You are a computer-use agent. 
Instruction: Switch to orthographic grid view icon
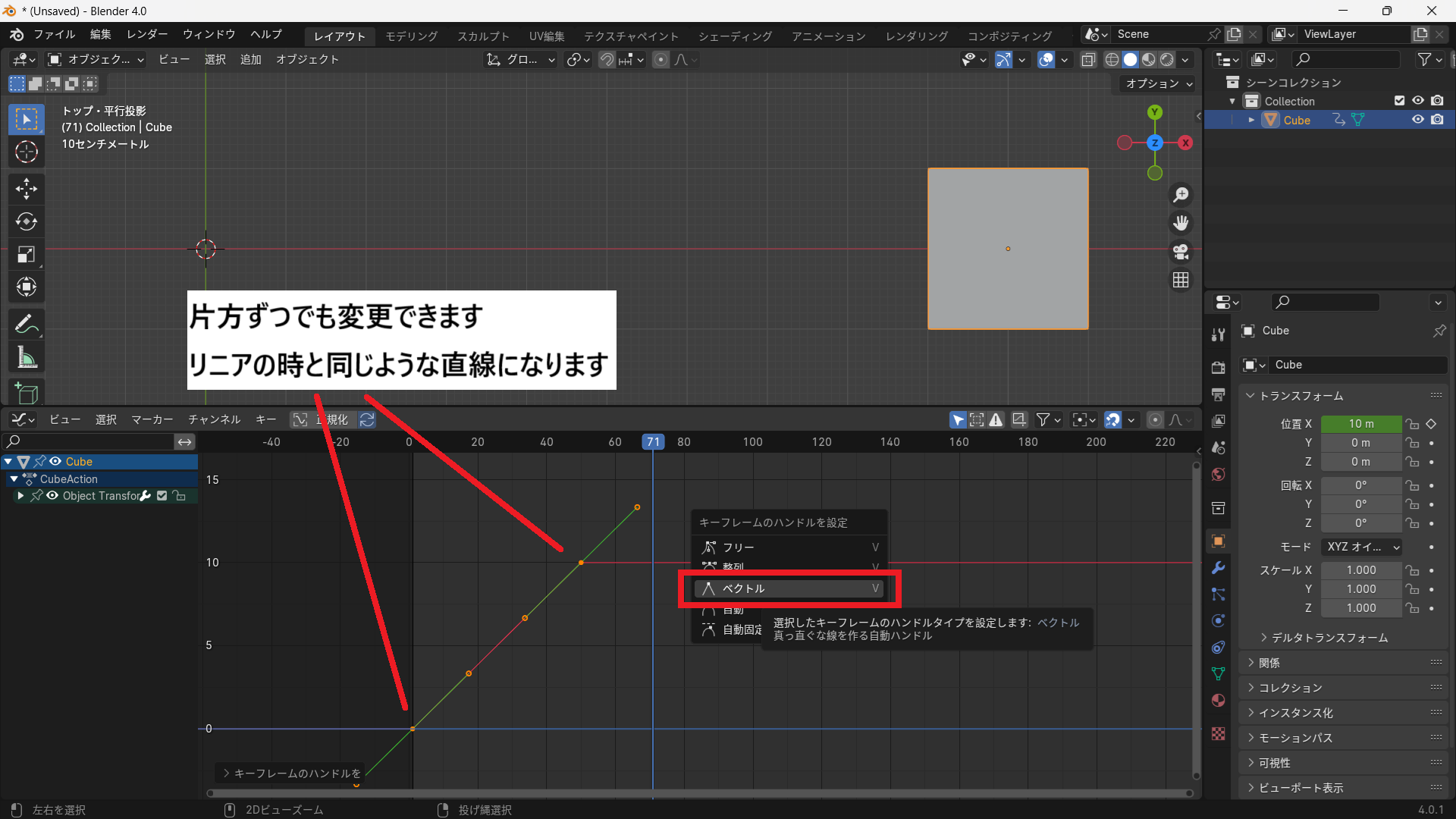tap(1181, 280)
